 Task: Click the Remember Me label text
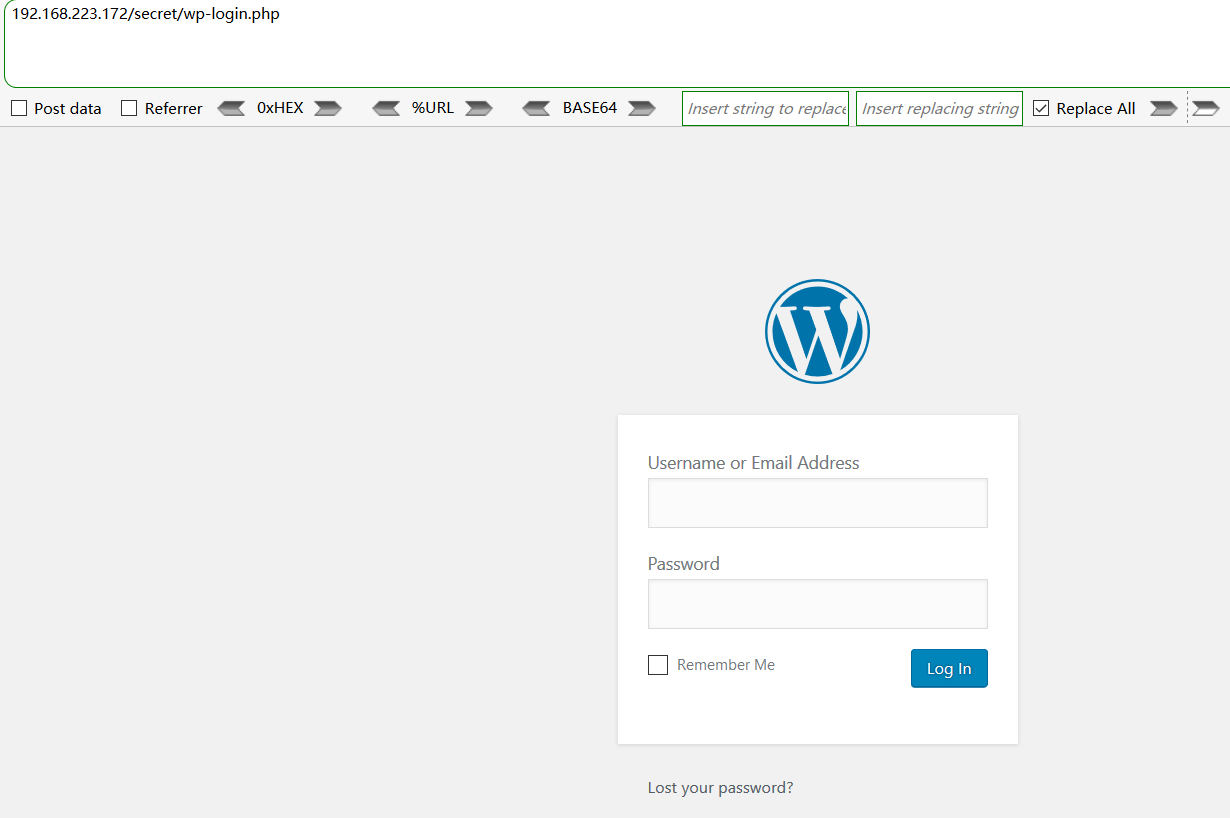726,665
